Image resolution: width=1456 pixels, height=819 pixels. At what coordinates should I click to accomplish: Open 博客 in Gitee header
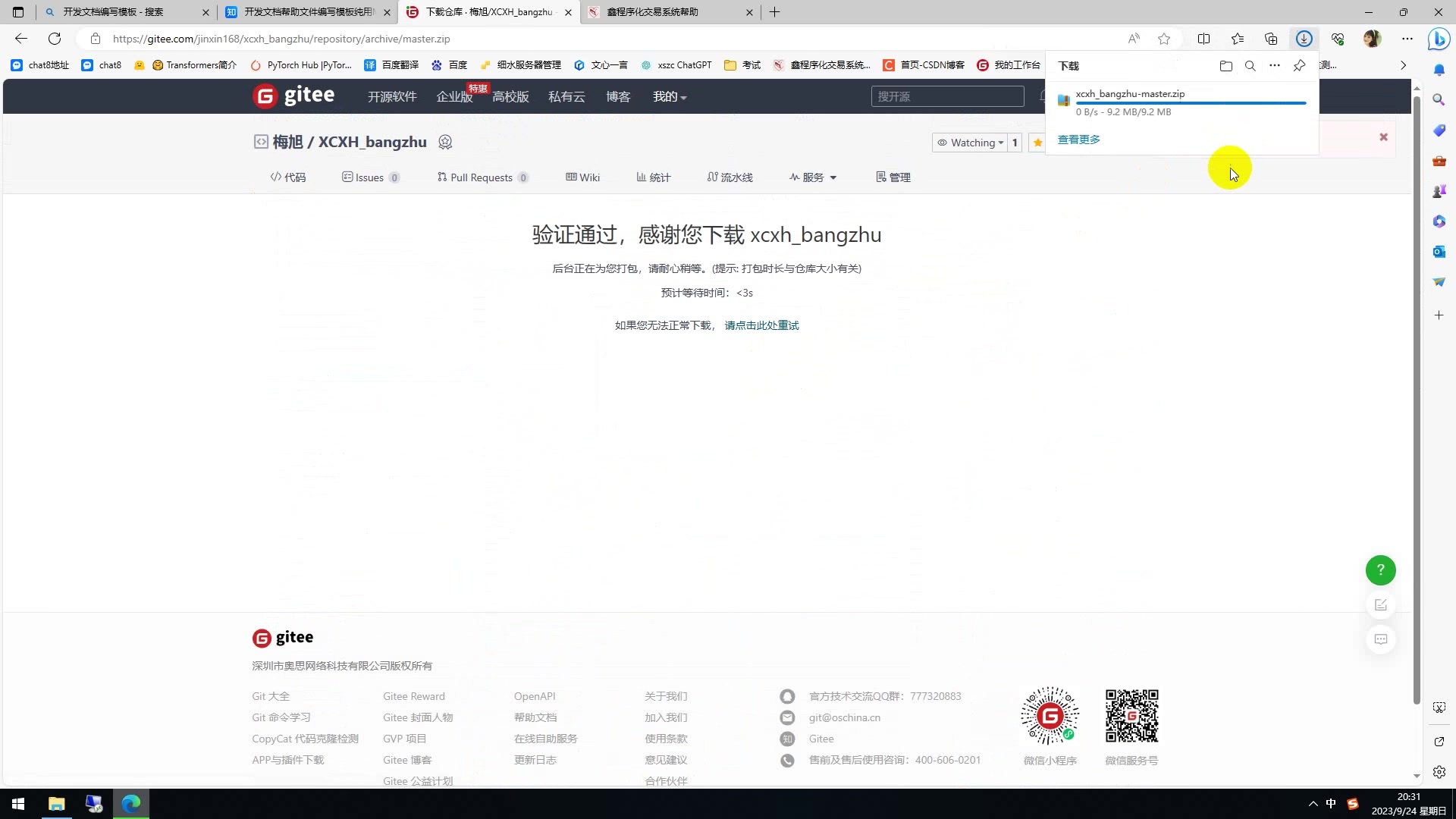(x=618, y=96)
